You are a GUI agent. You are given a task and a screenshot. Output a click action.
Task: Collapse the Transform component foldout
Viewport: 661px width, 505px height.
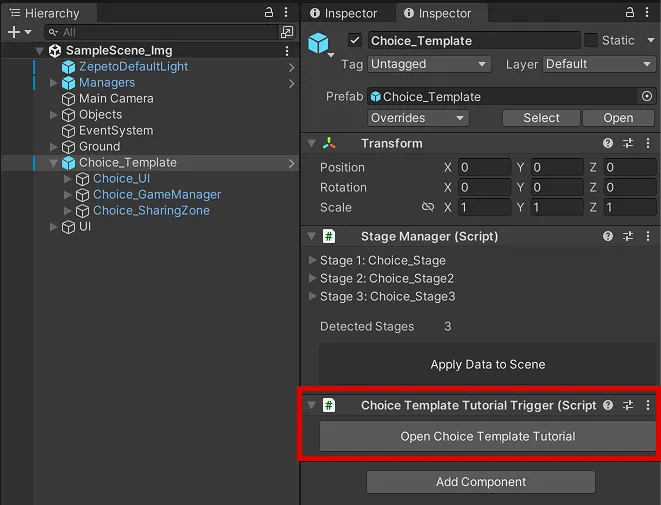coord(312,144)
